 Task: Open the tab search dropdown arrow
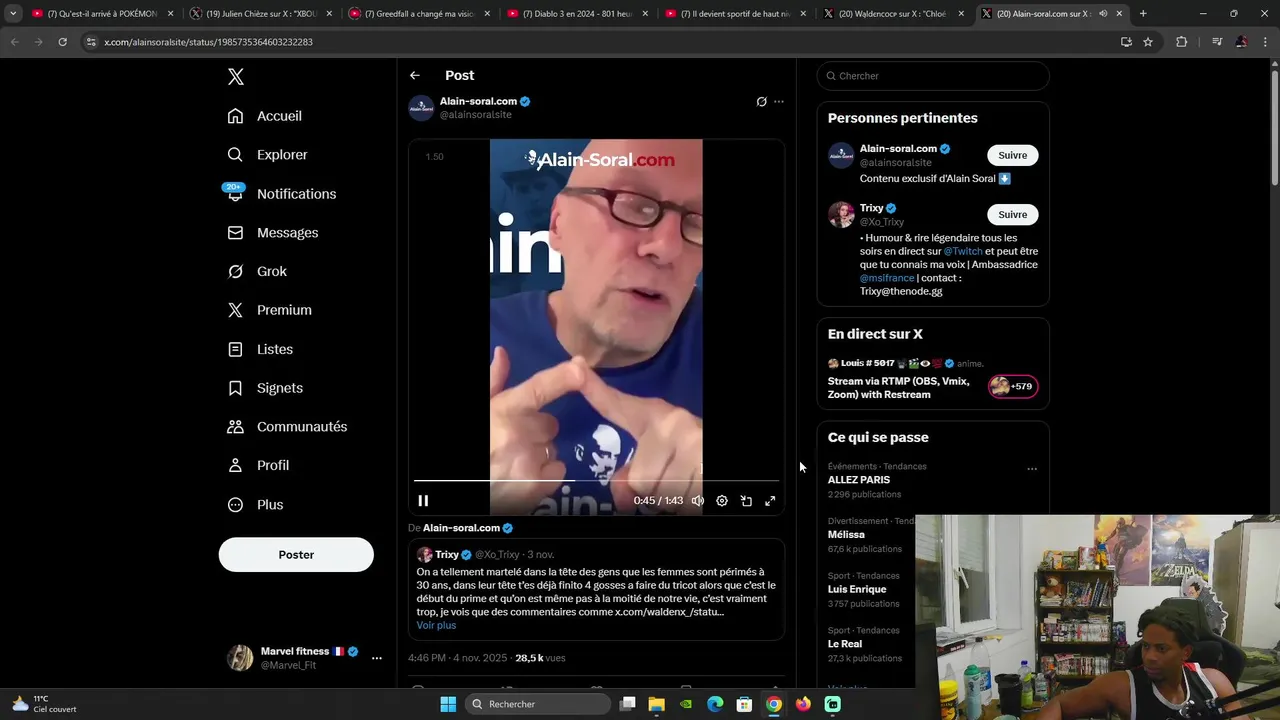tap(12, 14)
